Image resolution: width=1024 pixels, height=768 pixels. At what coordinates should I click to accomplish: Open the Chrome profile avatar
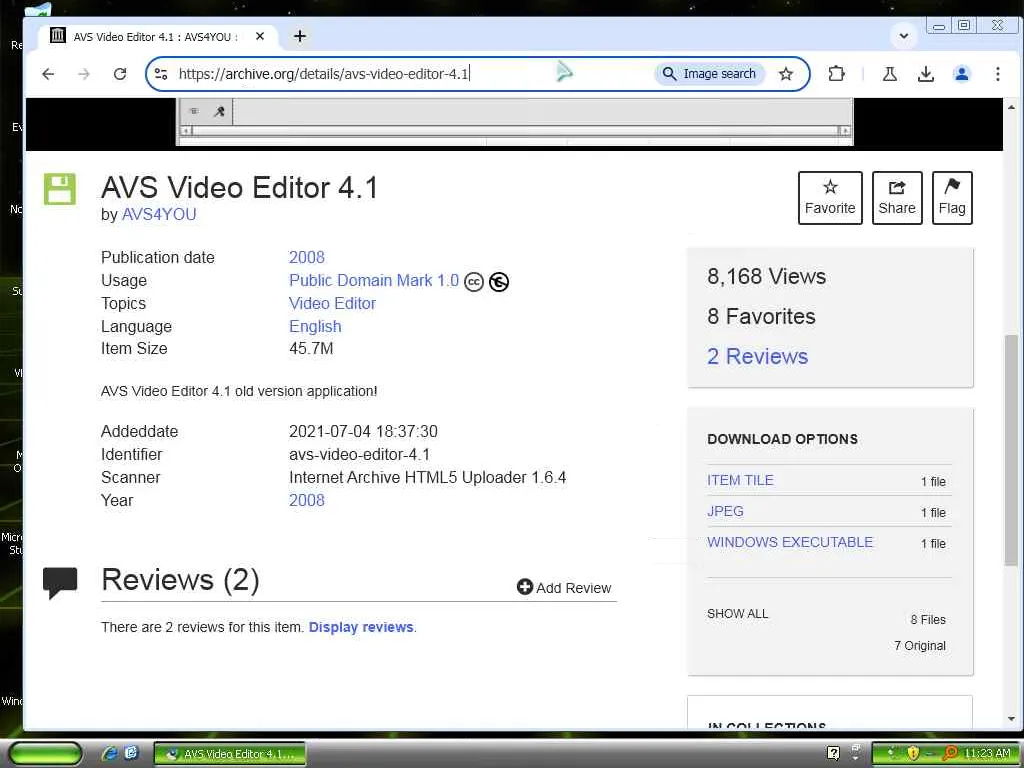click(961, 74)
